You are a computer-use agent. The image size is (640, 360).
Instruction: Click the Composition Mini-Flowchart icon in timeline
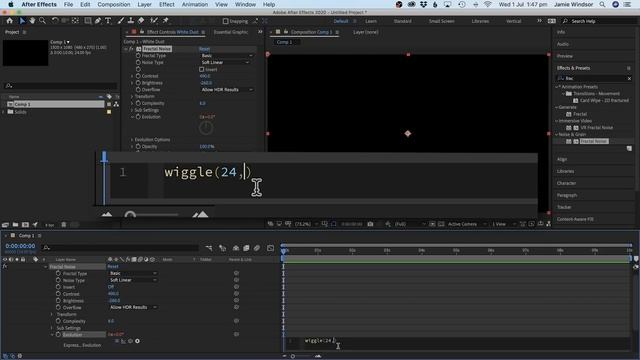tap(209, 248)
